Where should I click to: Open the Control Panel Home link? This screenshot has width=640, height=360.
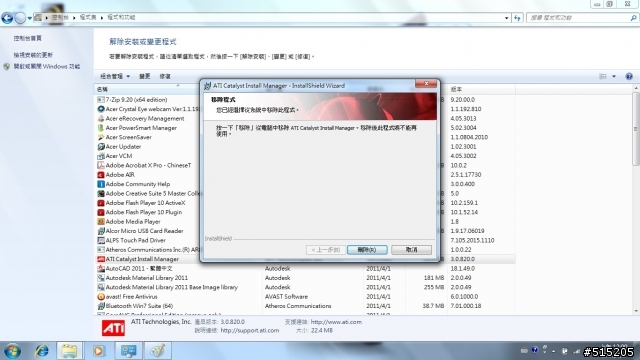point(27,38)
